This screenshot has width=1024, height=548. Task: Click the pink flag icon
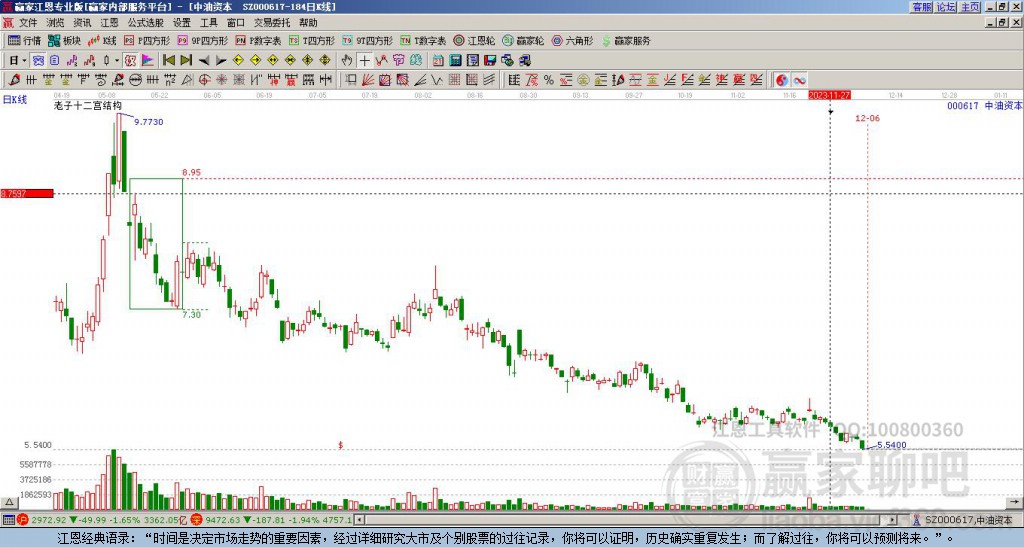click(148, 61)
